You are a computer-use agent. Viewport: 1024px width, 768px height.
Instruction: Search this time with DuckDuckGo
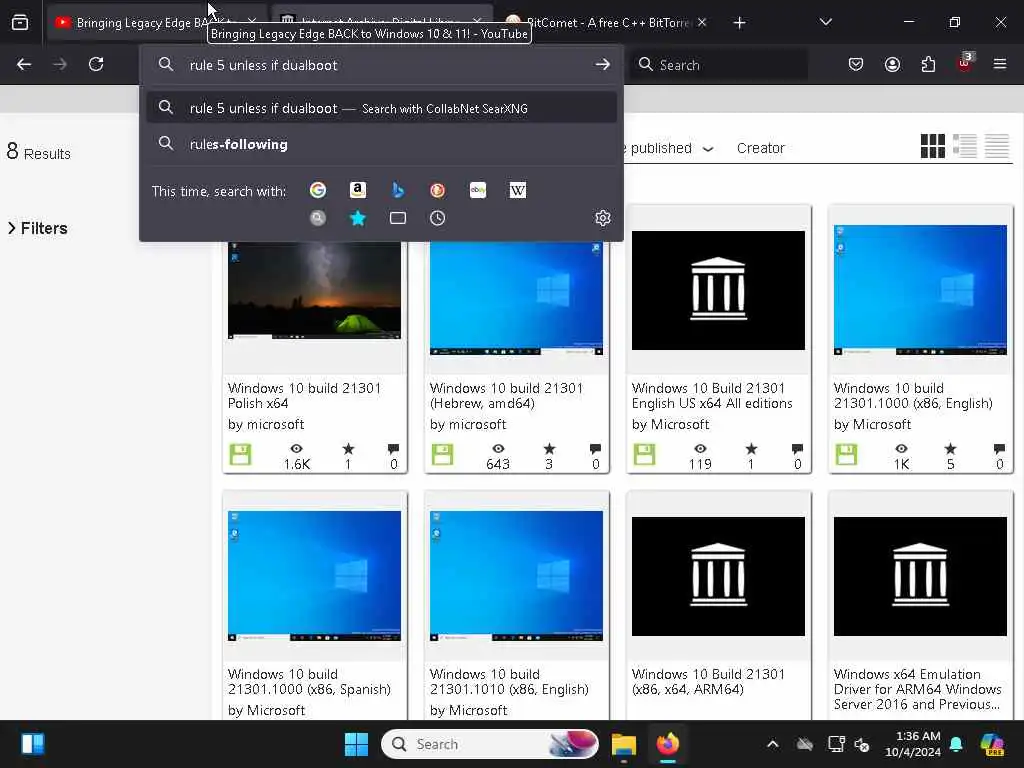pos(438,190)
